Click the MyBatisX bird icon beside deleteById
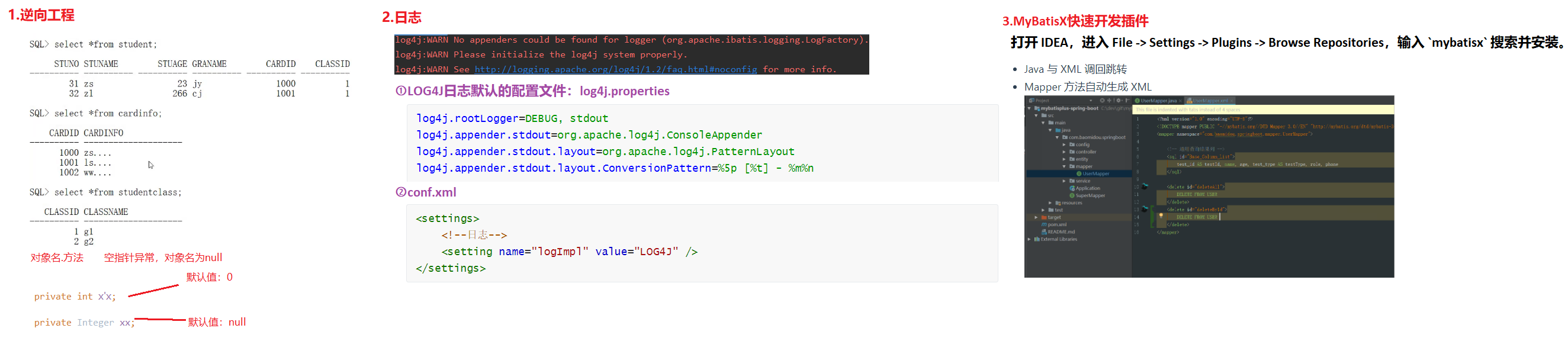Image resolution: width=1568 pixels, height=341 pixels. coord(1145,209)
